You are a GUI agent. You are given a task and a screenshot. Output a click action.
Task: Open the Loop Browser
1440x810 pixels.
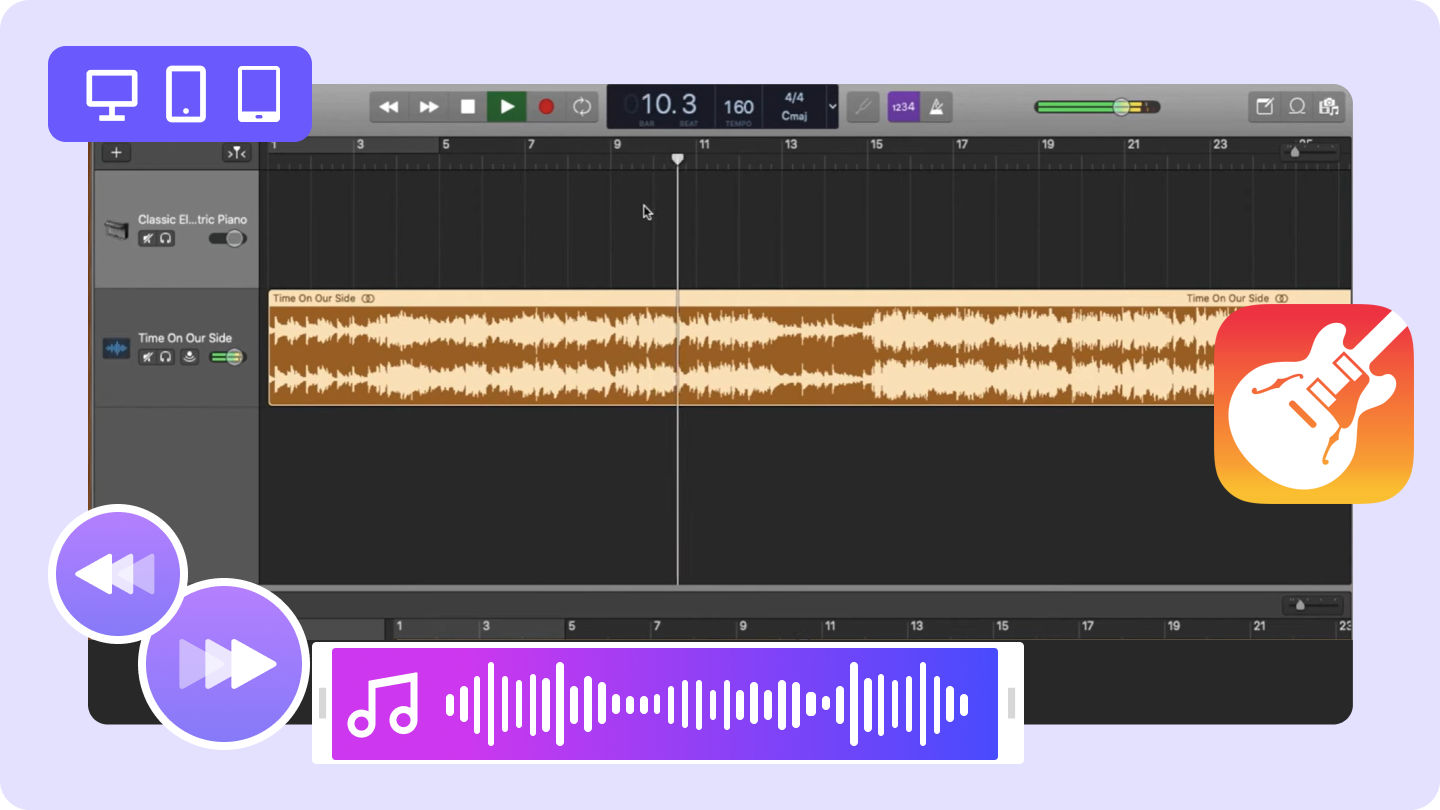[x=1297, y=106]
